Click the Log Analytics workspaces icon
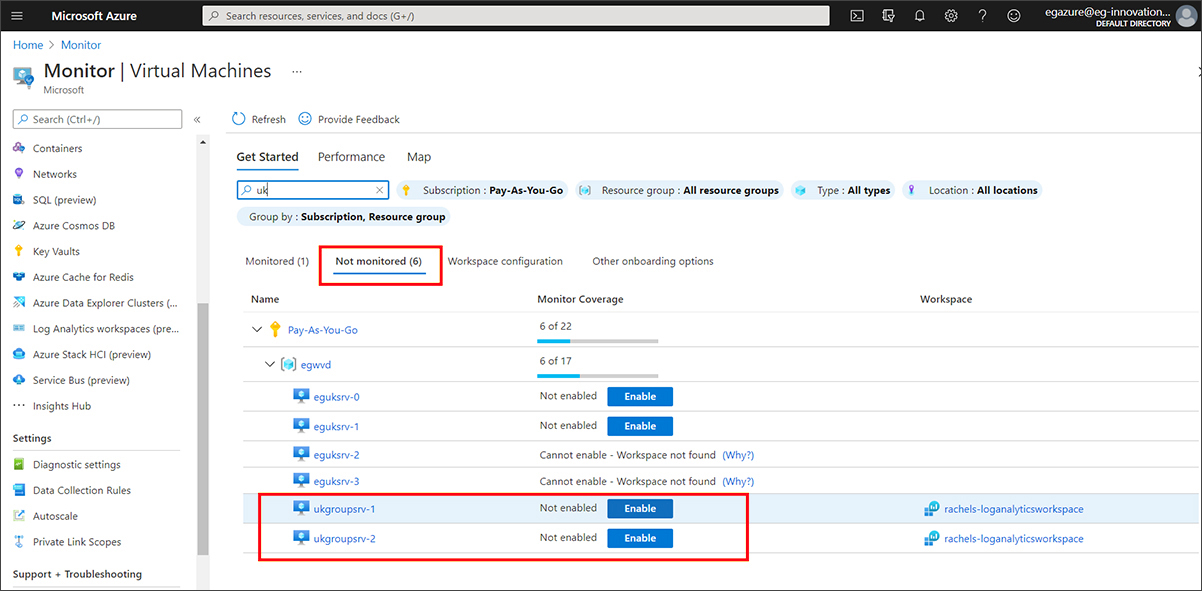Viewport: 1202px width, 591px height. pos(19,329)
